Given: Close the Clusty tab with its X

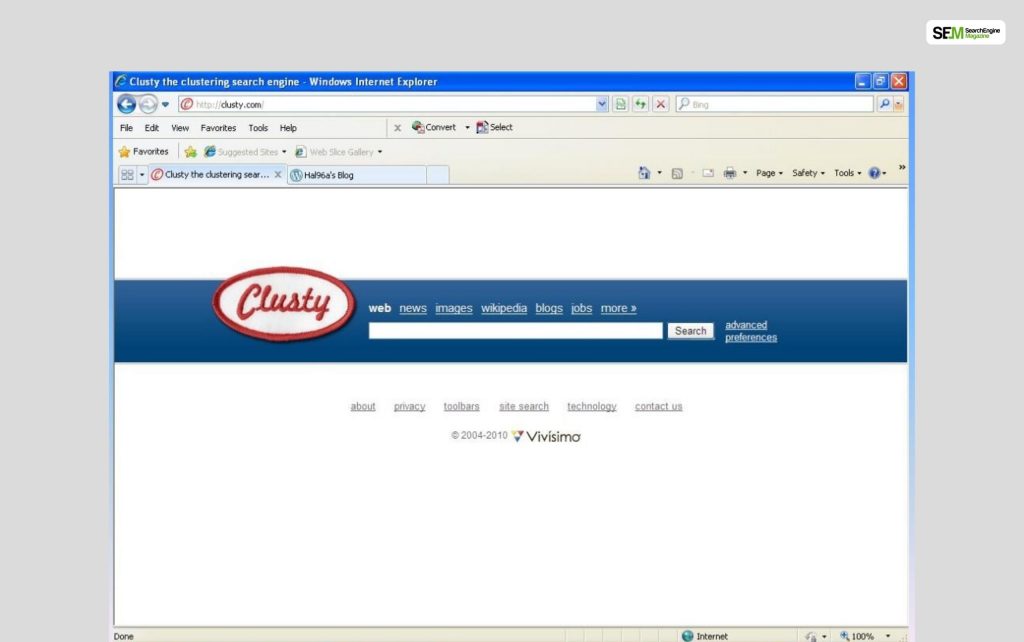Looking at the screenshot, I should 278,175.
